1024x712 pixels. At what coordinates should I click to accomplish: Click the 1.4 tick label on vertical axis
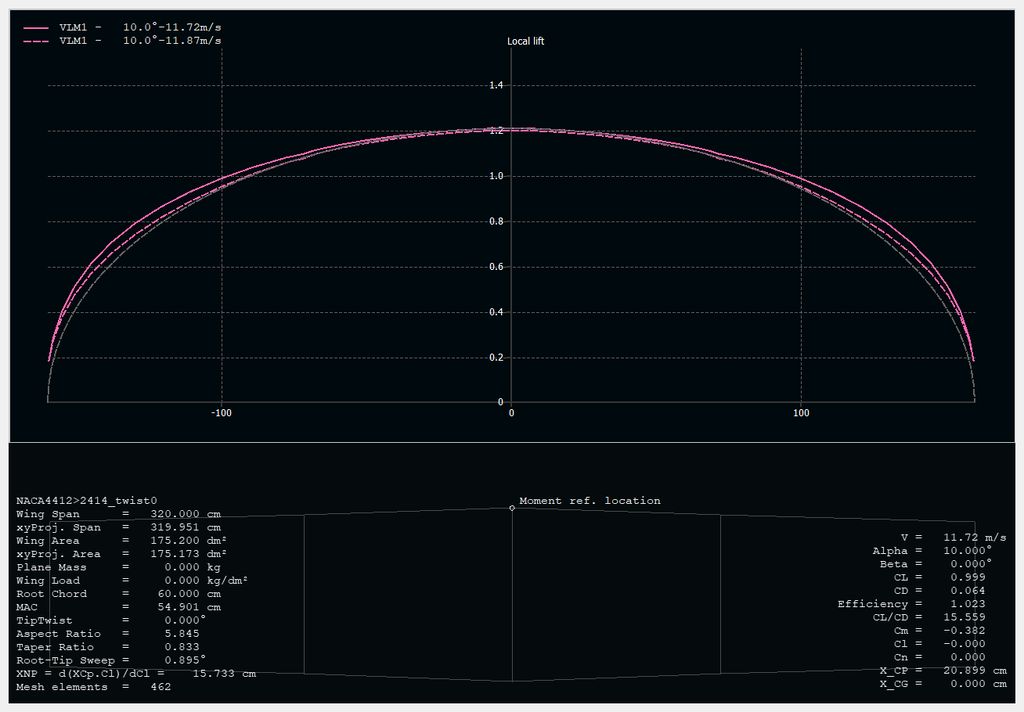[495, 86]
